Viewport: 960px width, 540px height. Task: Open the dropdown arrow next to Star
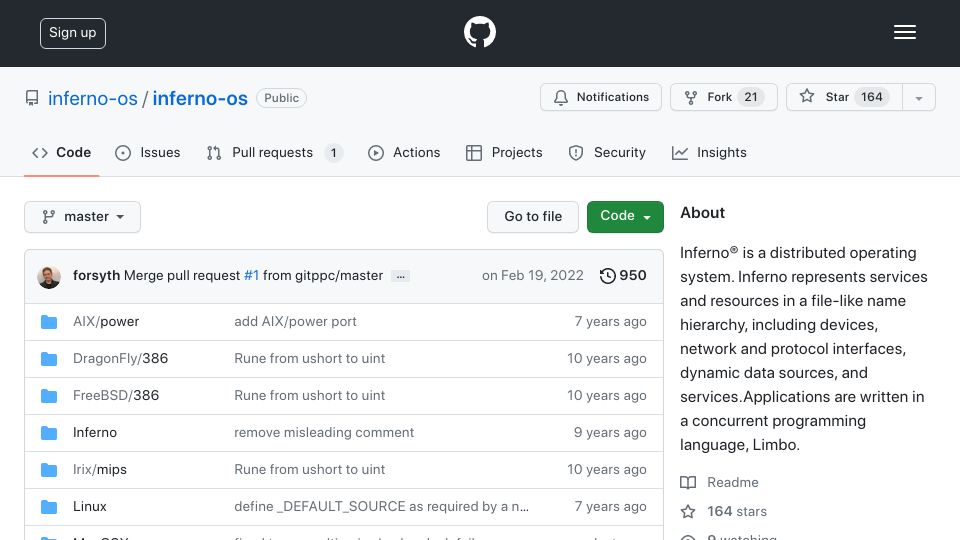918,97
